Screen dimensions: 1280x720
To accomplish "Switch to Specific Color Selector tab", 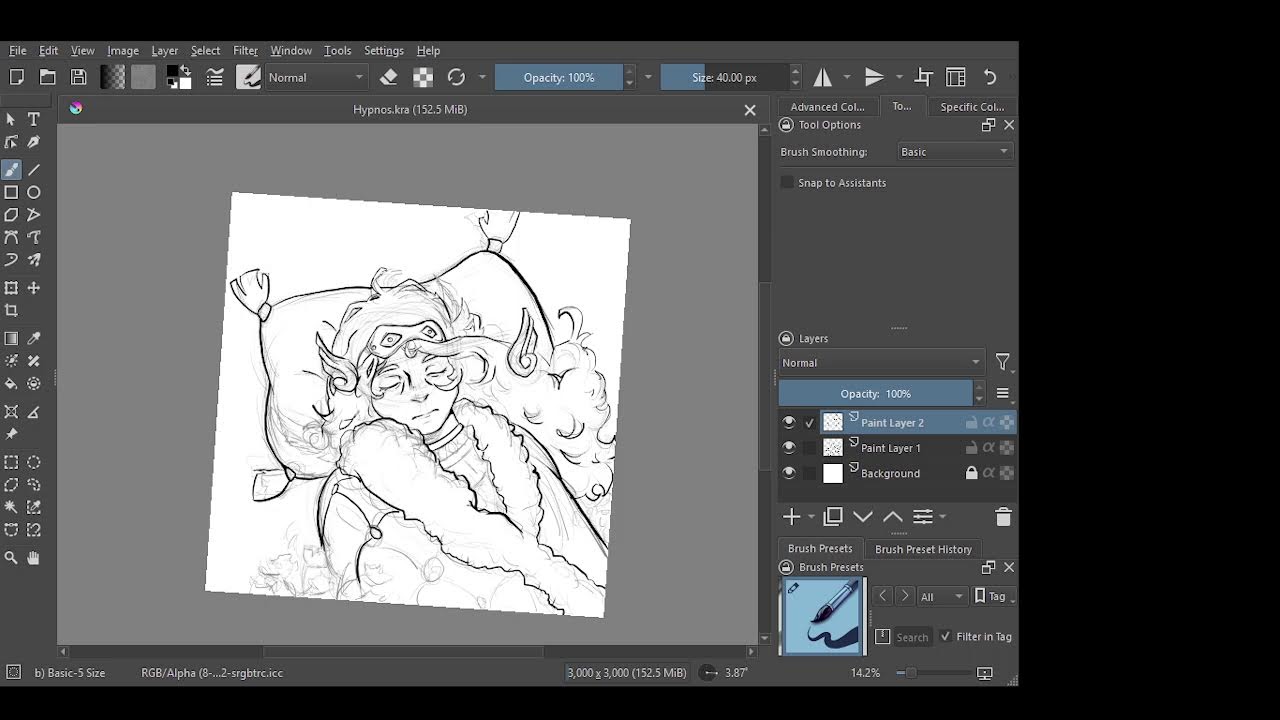I will [972, 107].
